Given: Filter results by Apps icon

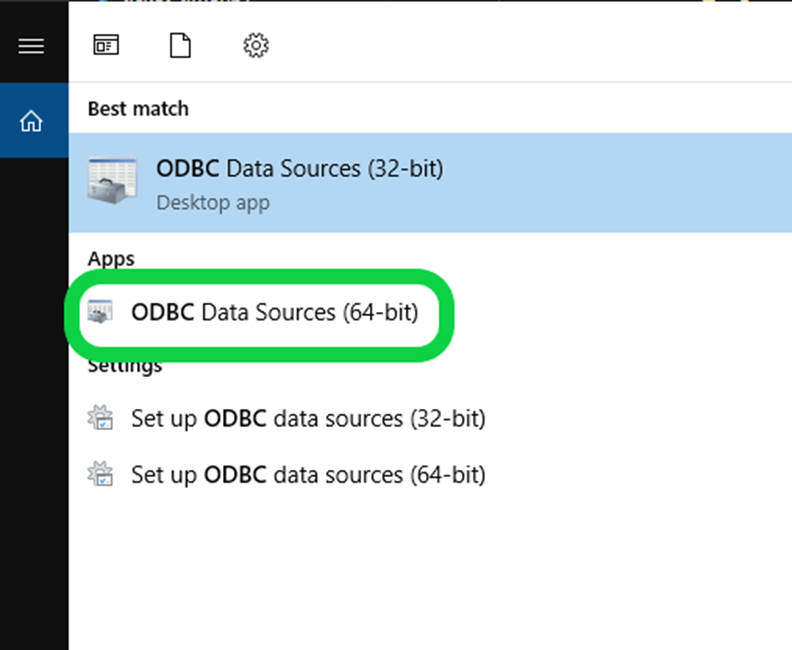Looking at the screenshot, I should 106,45.
